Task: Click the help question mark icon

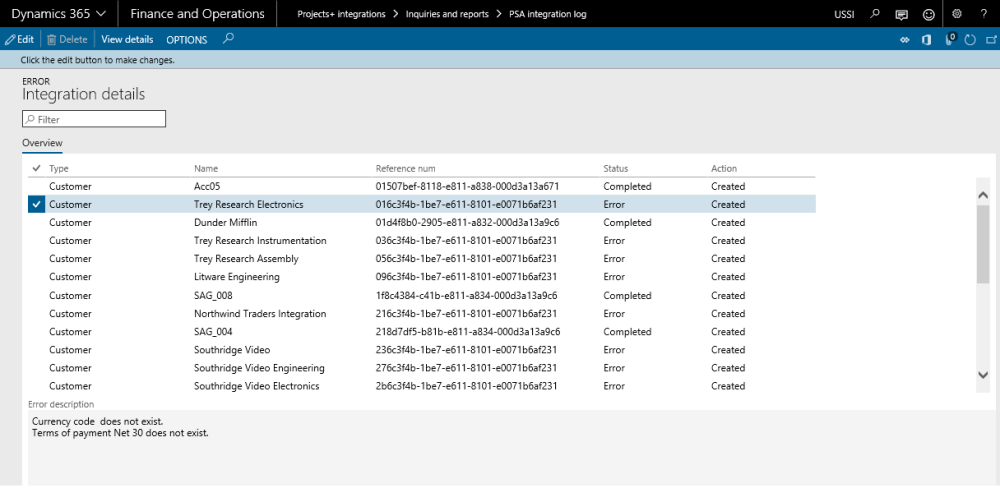Action: [x=983, y=14]
